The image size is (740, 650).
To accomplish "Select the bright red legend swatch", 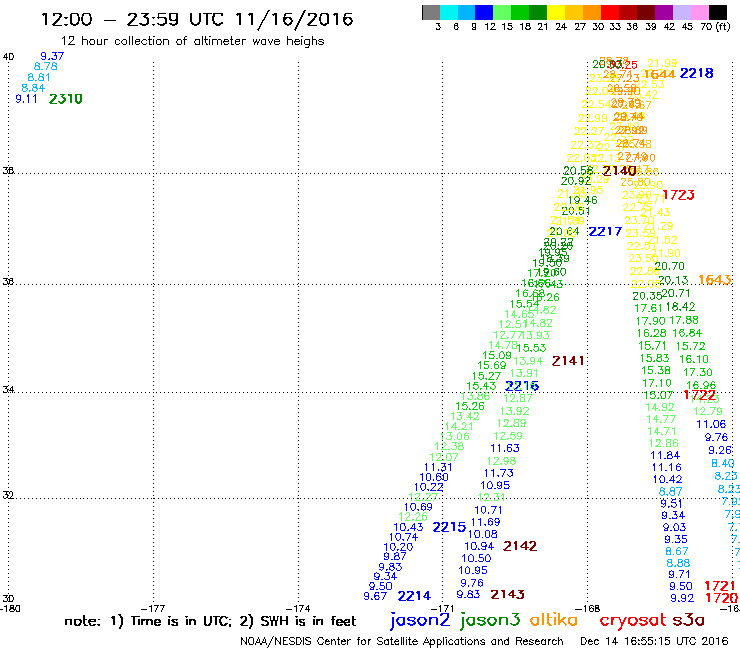I will pyautogui.click(x=609, y=12).
